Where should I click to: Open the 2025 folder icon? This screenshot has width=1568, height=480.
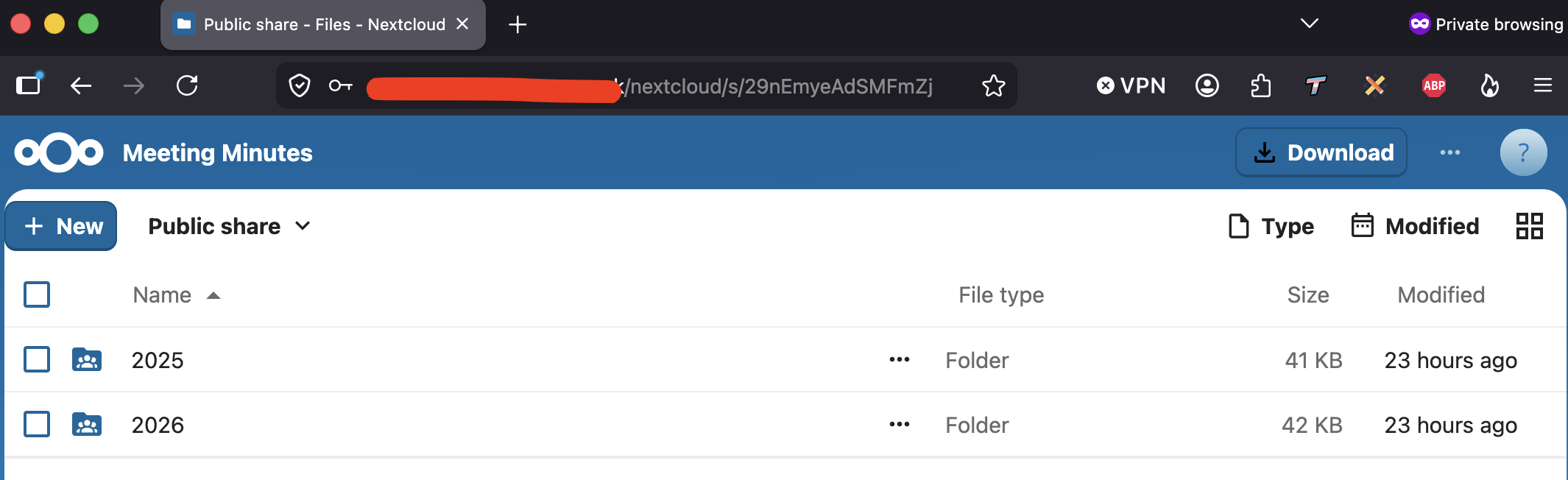pos(87,360)
